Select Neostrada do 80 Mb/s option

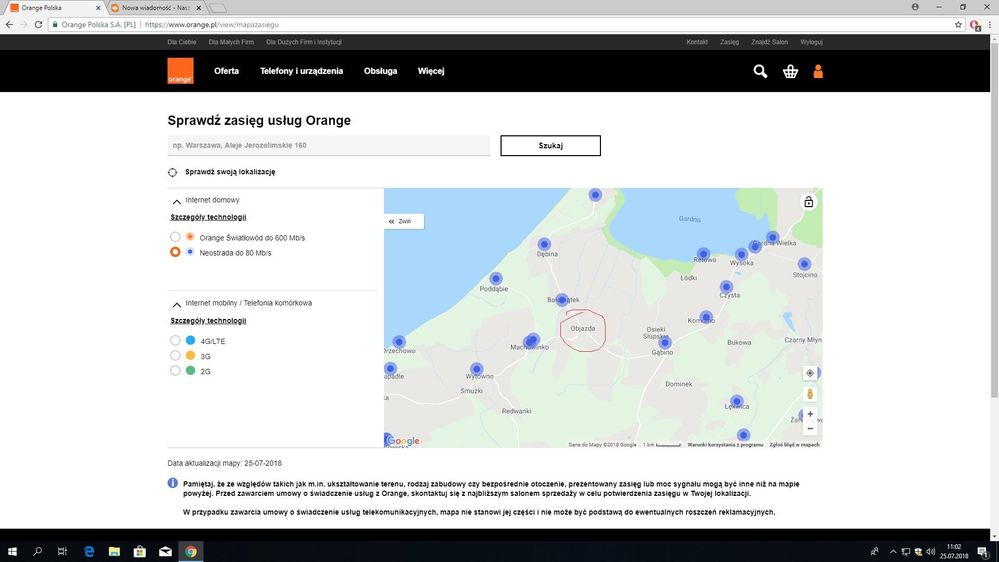click(175, 252)
